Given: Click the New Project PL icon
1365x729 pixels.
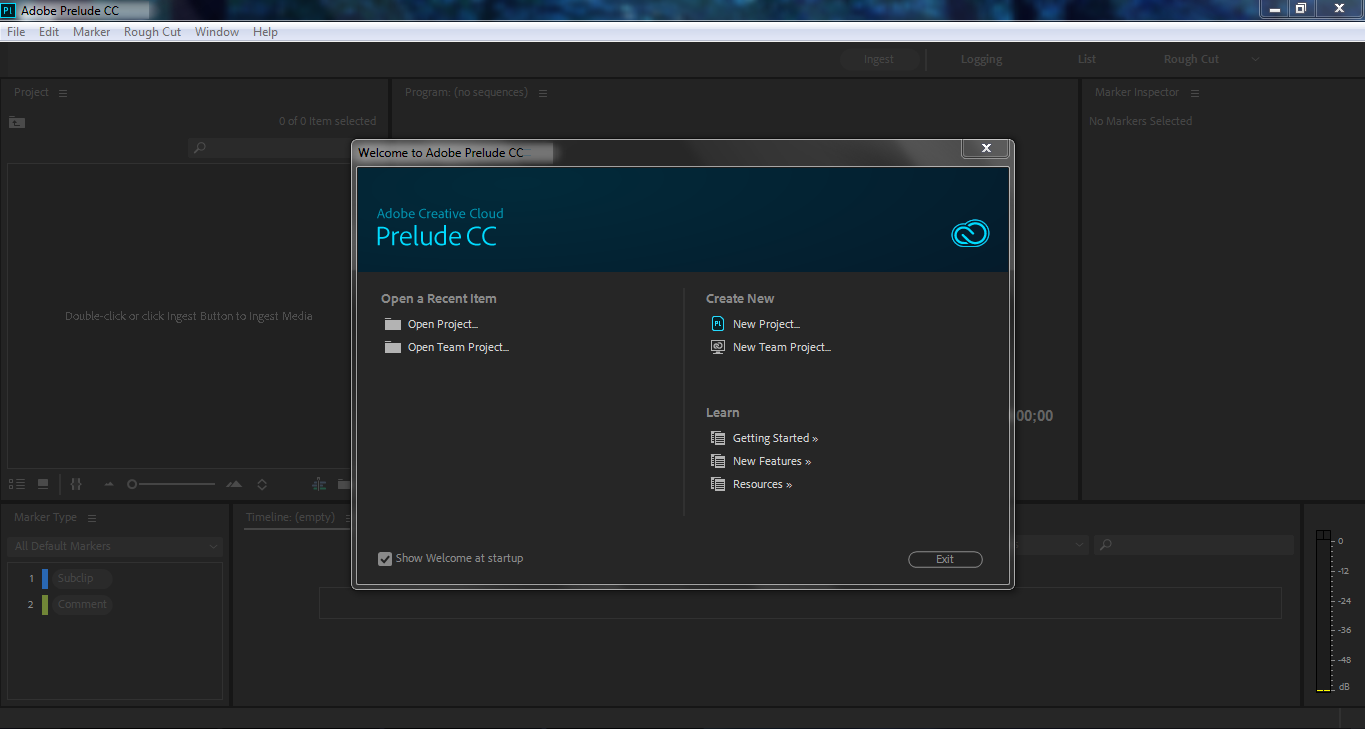Looking at the screenshot, I should point(717,324).
